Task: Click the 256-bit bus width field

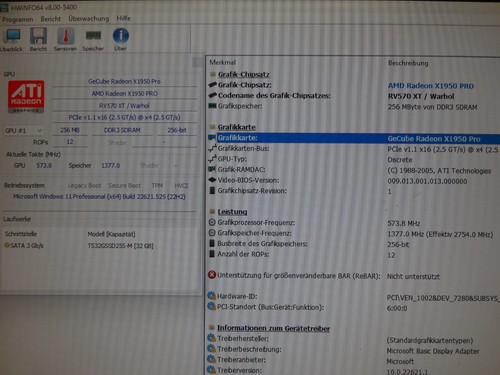Action: tap(177, 130)
